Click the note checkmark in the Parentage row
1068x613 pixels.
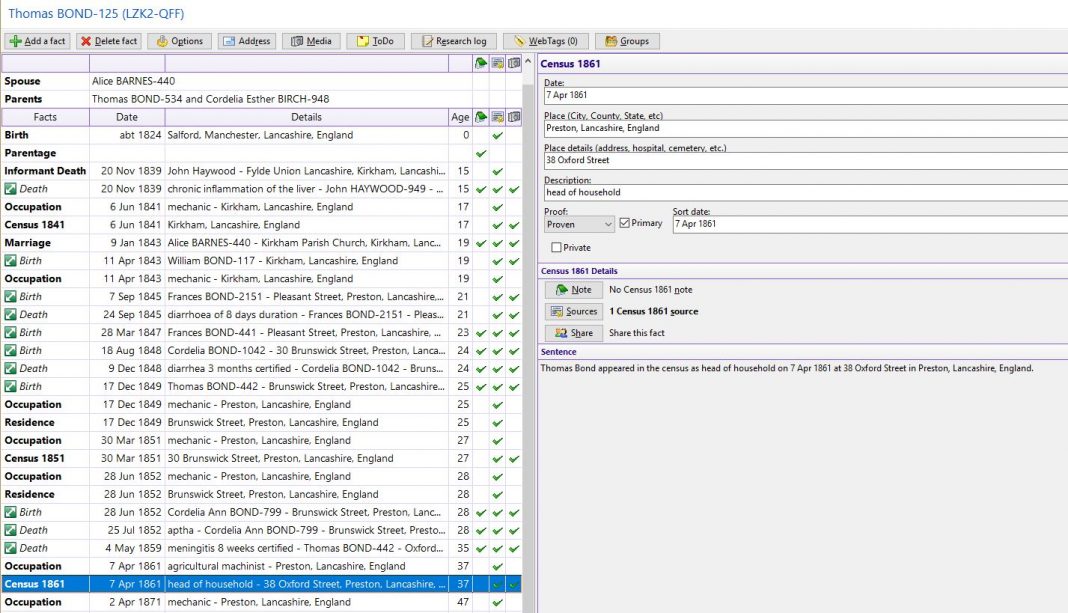[481, 153]
